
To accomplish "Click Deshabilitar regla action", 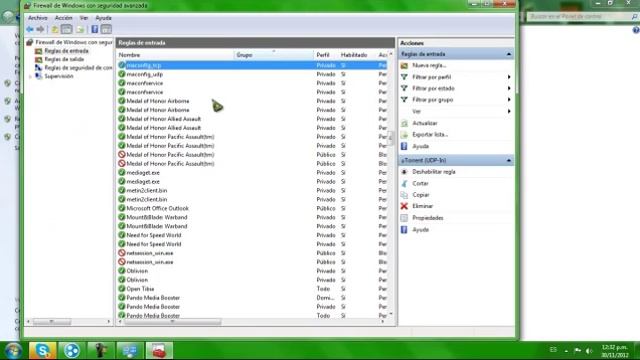I will [433, 172].
